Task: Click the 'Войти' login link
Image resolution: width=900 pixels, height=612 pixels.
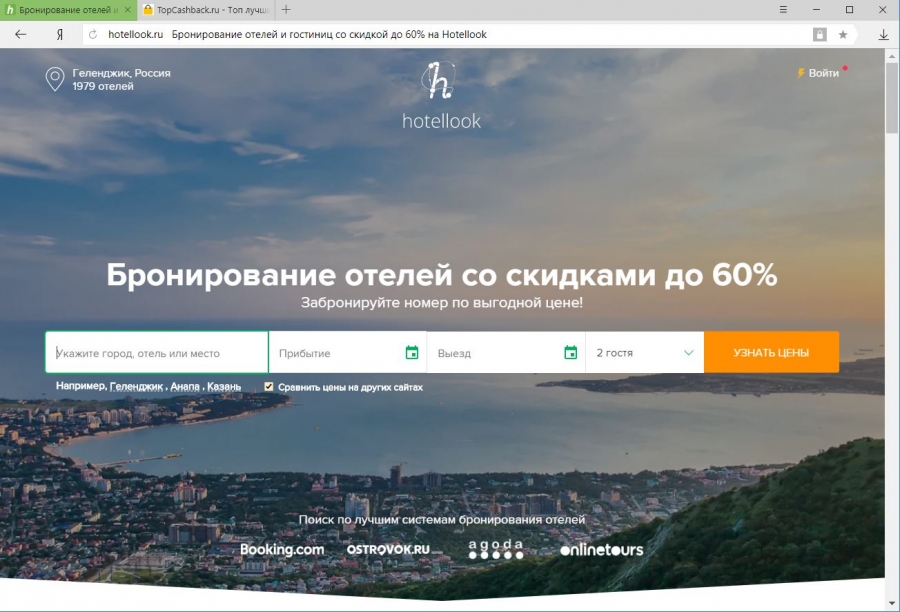Action: [x=824, y=73]
